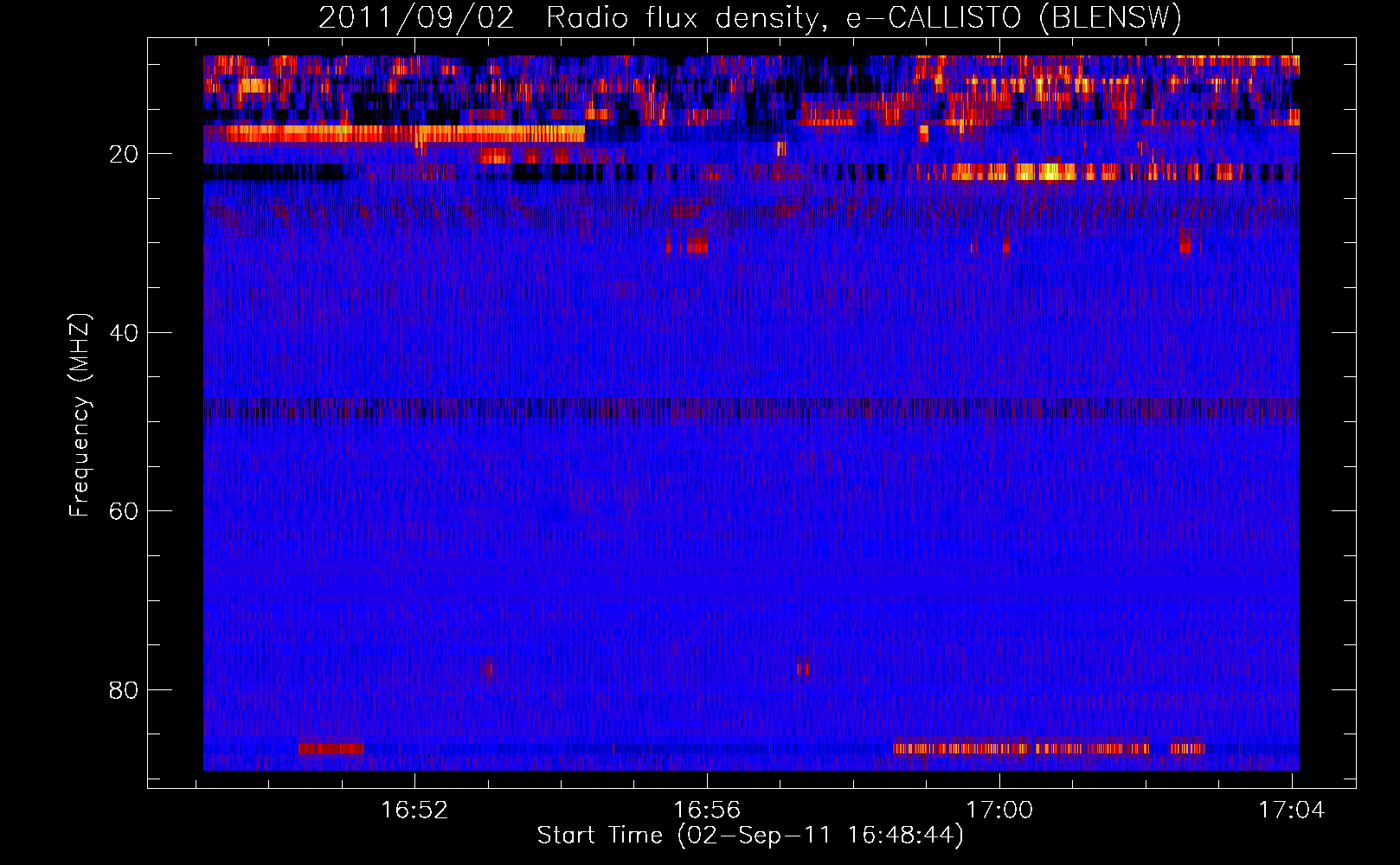This screenshot has width=1400, height=865.
Task: Click the '80' frequency tick label
Action: (x=125, y=690)
